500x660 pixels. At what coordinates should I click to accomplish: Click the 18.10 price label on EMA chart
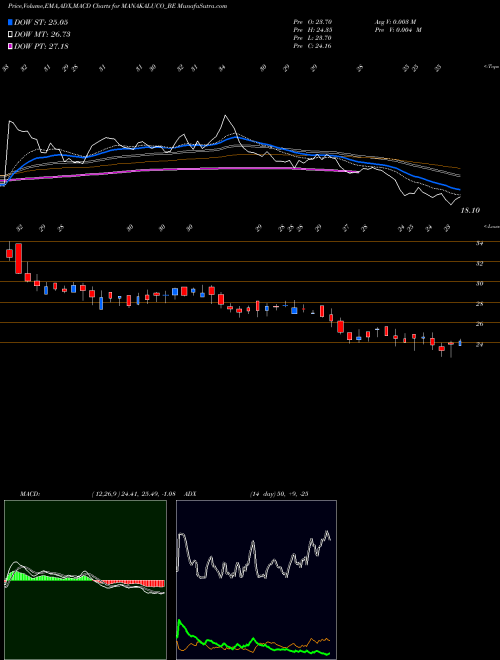[x=470, y=210]
